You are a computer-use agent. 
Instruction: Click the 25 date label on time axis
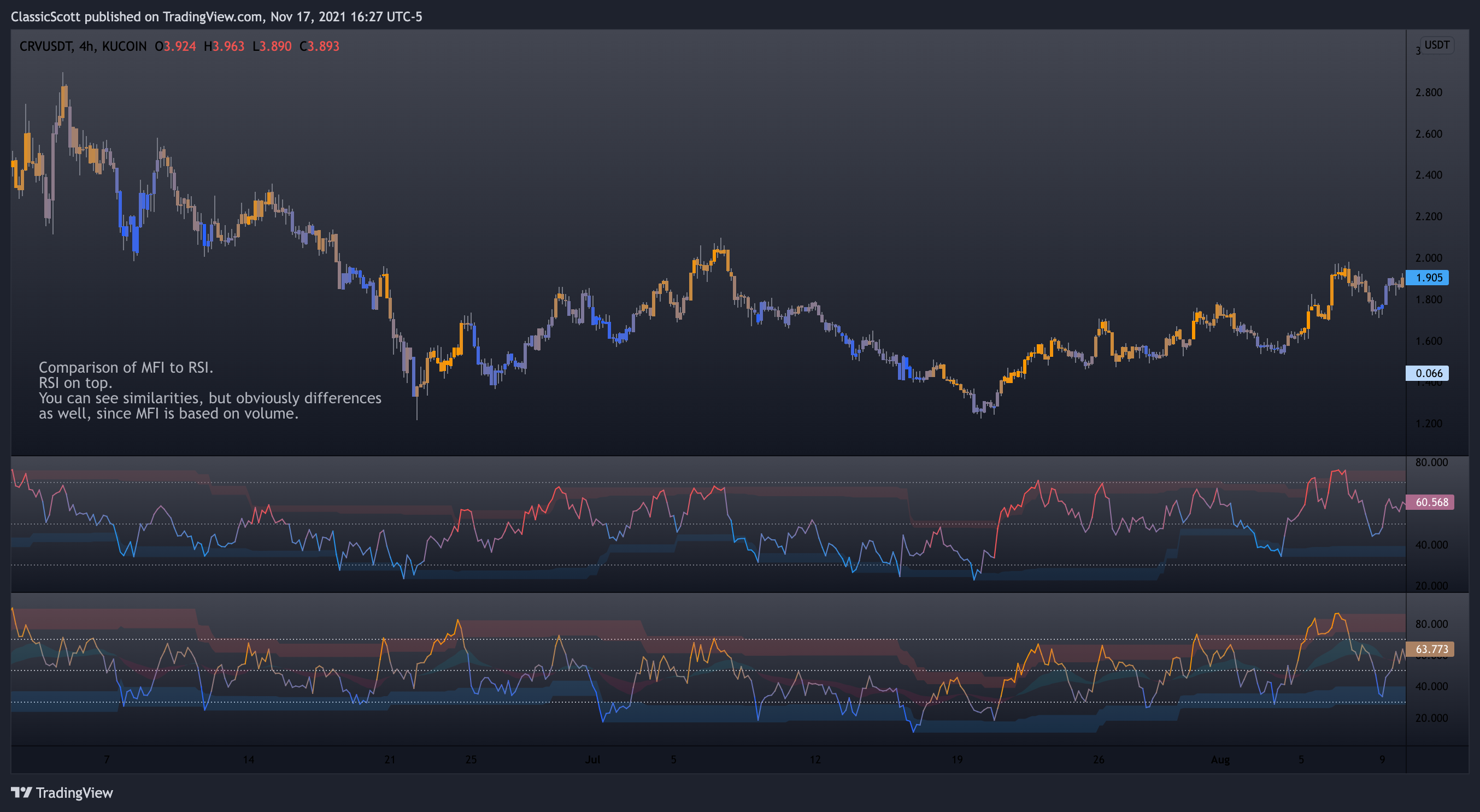[x=471, y=759]
